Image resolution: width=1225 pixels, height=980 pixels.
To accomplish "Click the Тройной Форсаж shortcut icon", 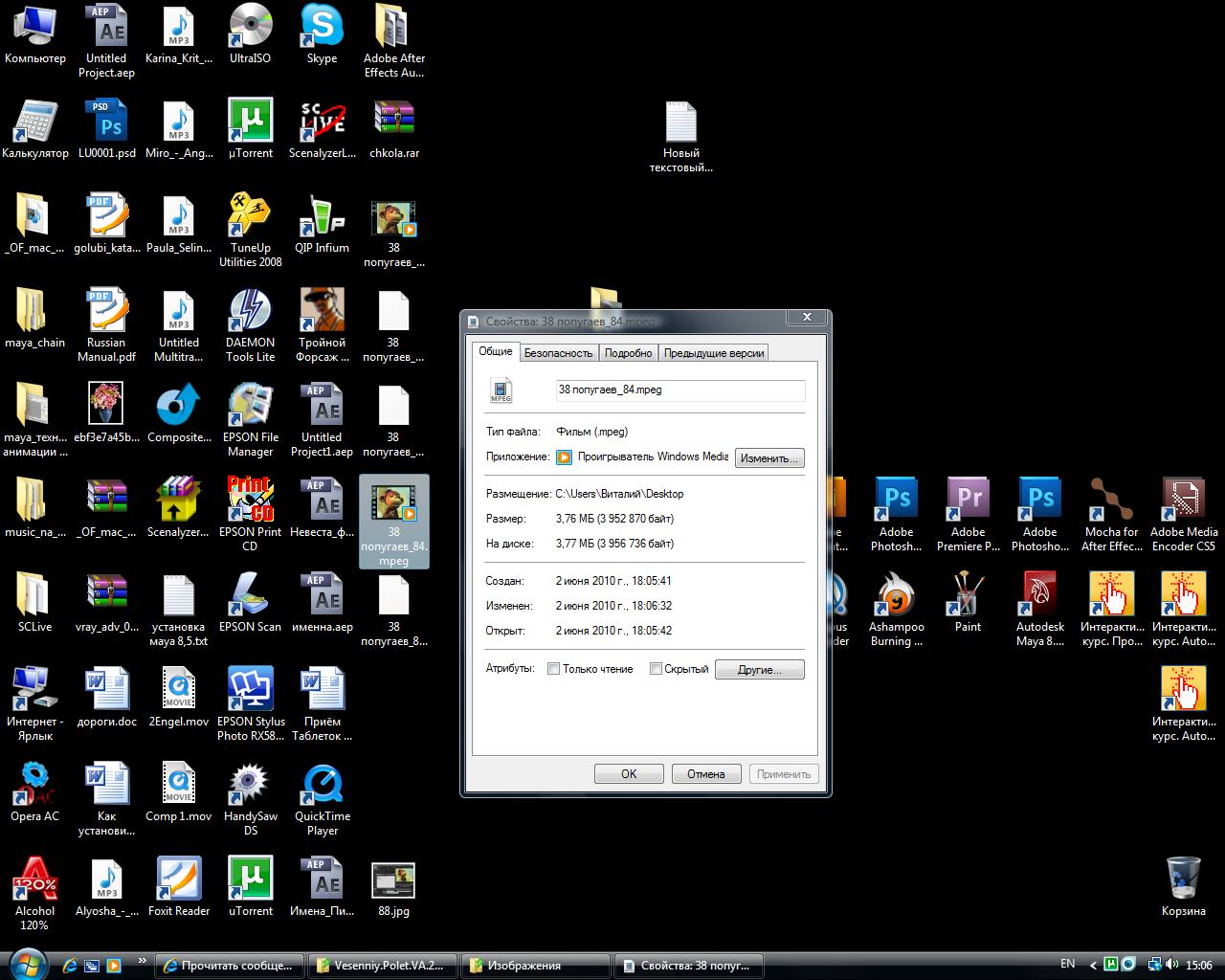I will point(322,324).
